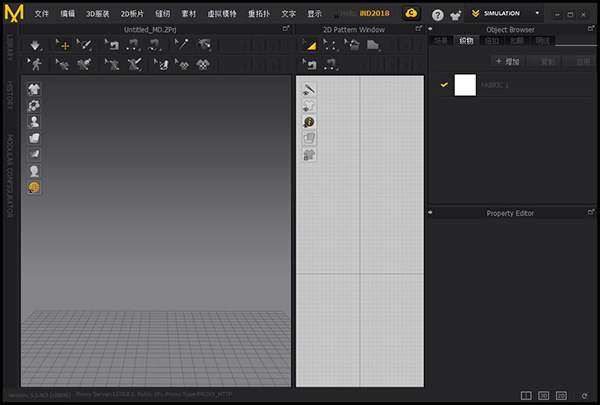Open the cloud account icon
Image resolution: width=600 pixels, height=405 pixels.
(x=411, y=13)
